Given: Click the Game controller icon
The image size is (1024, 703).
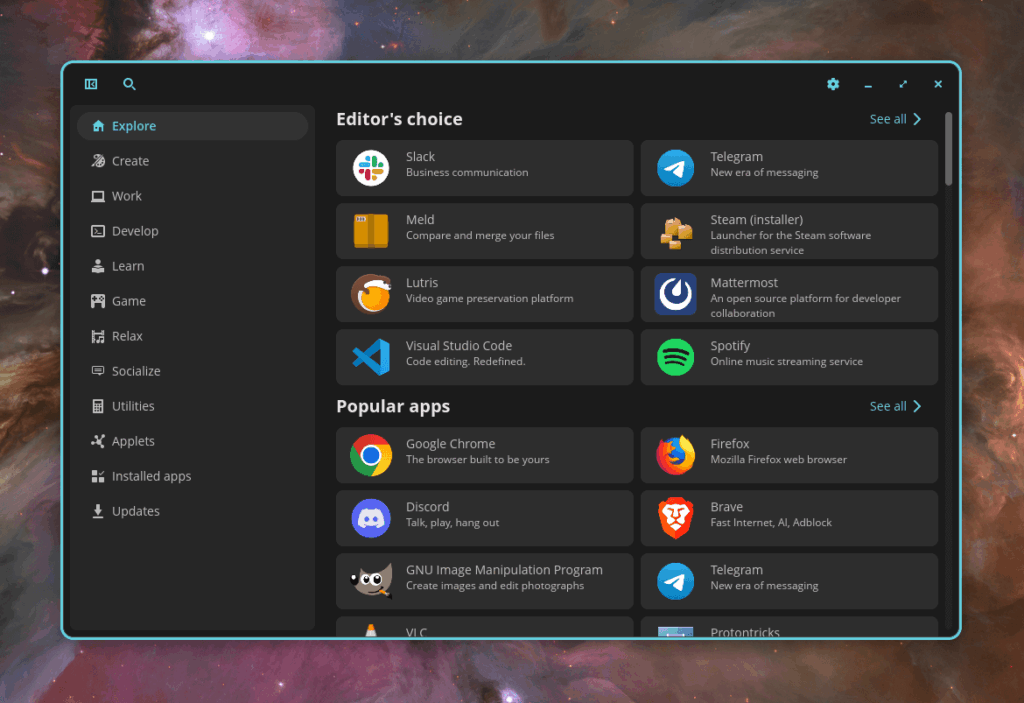Looking at the screenshot, I should (x=98, y=301).
